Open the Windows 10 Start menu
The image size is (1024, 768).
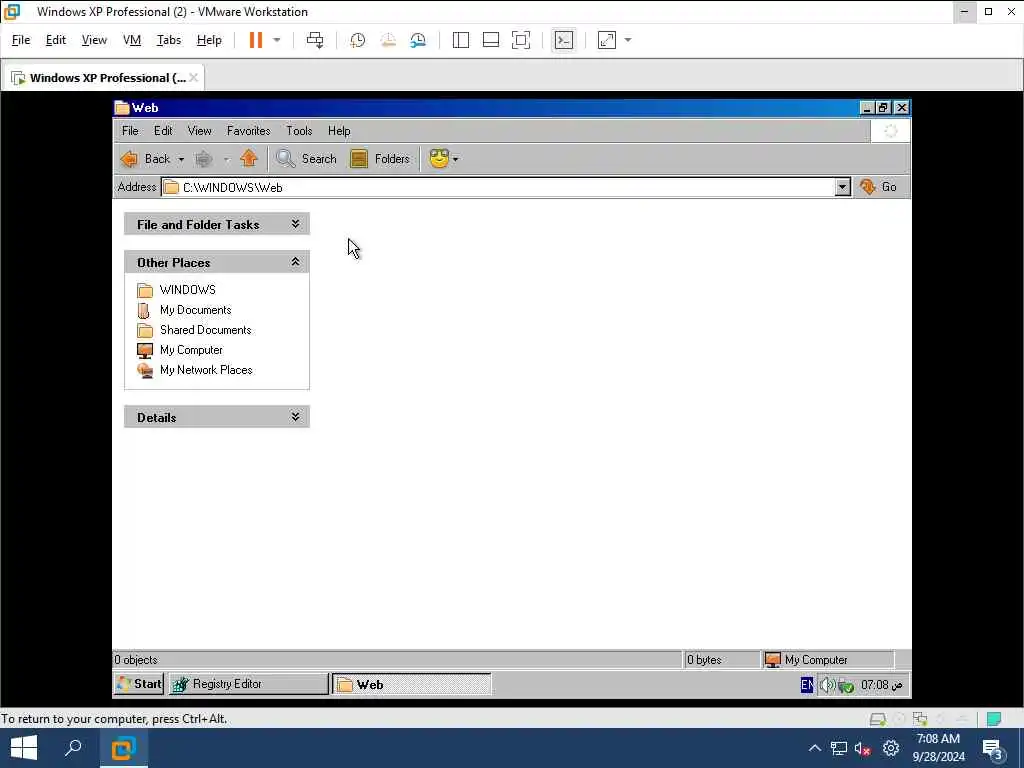(24, 748)
